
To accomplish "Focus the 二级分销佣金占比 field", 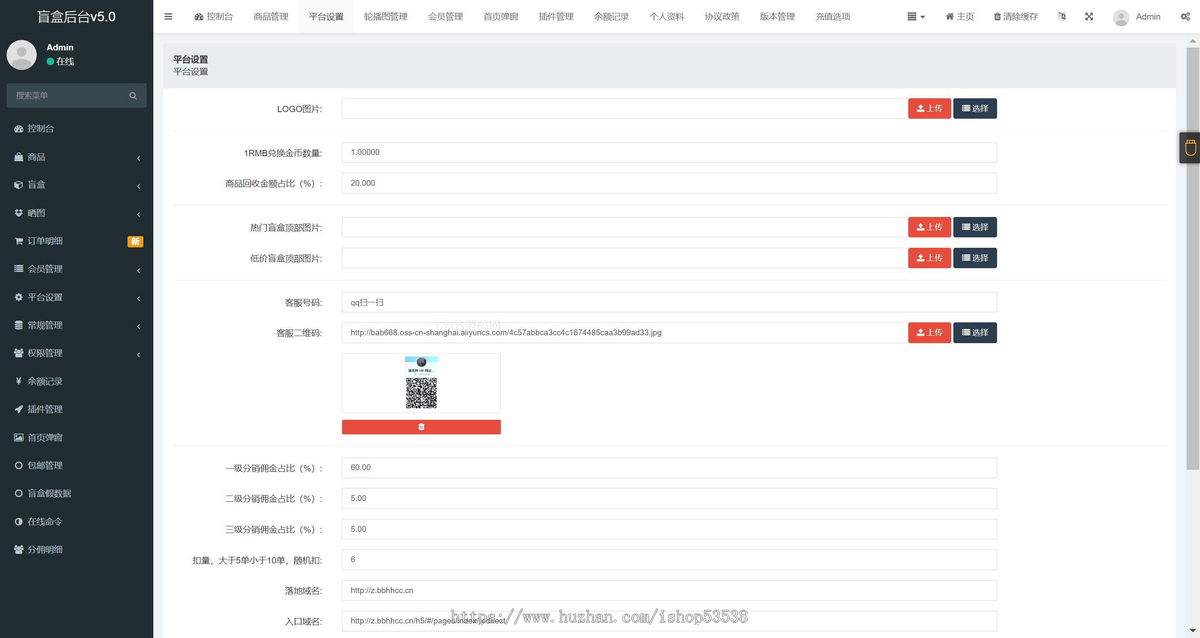I will [x=669, y=498].
